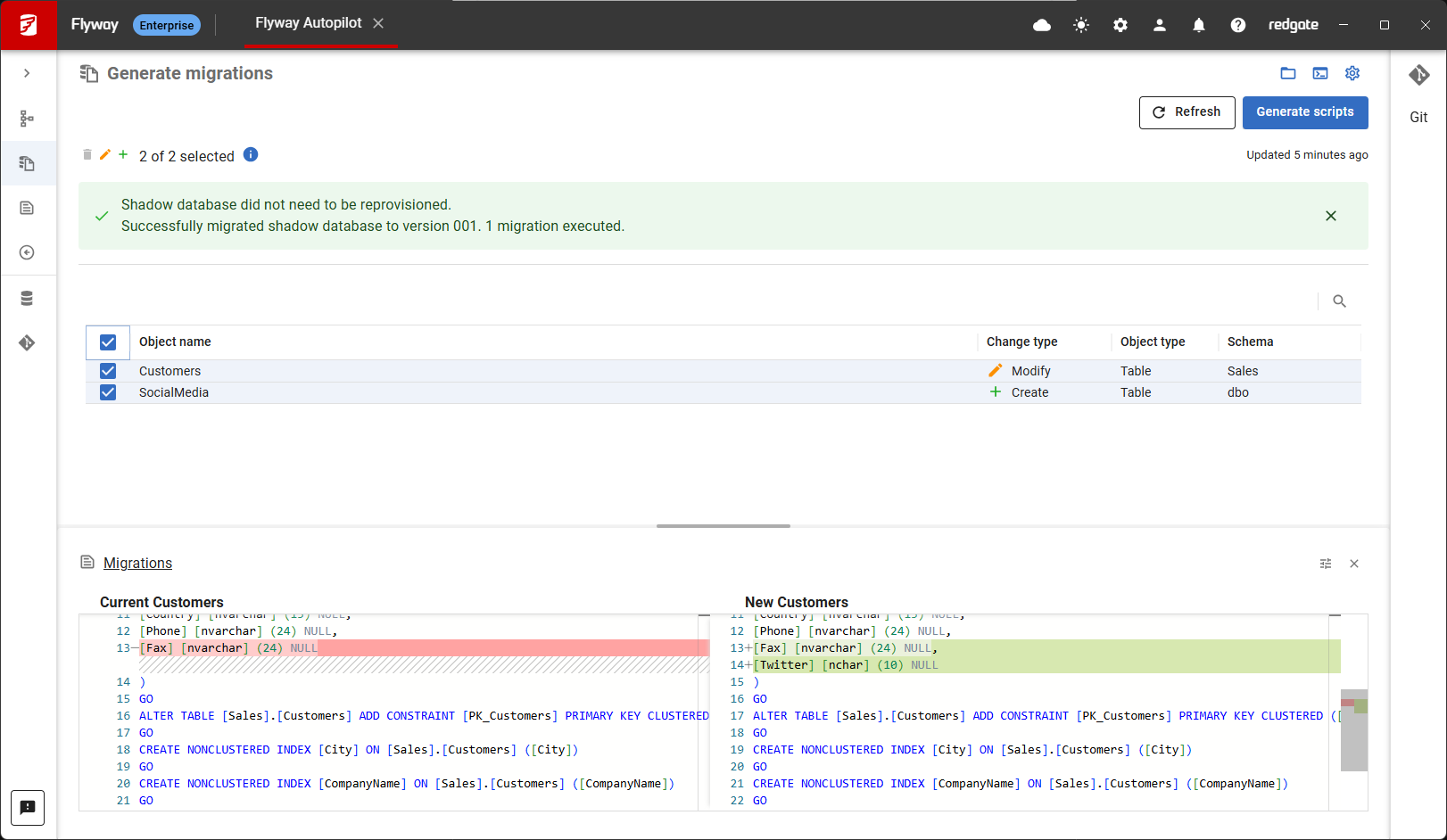The image size is (1447, 840).
Task: Close the Migrations diff panel
Action: click(1354, 564)
